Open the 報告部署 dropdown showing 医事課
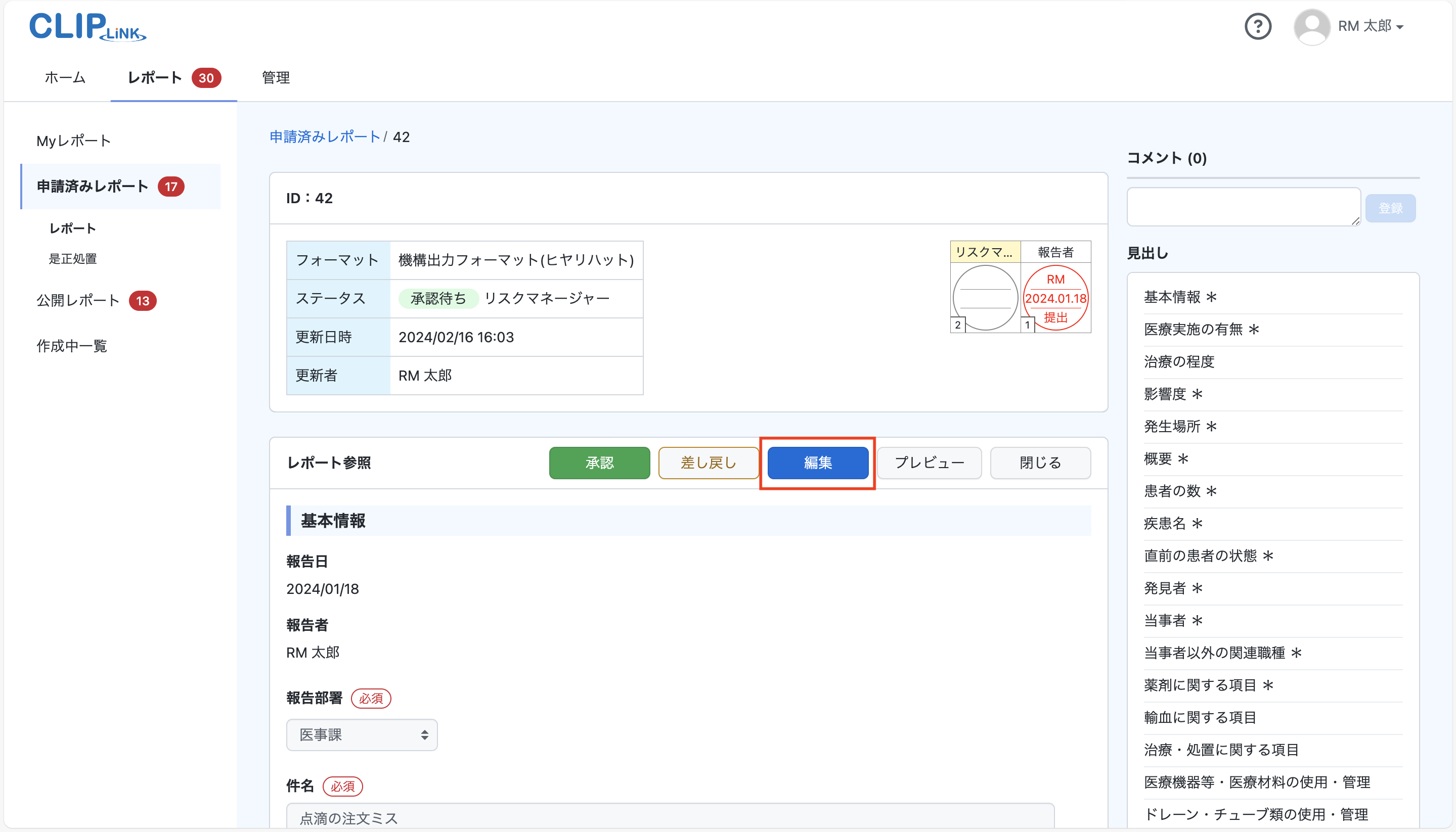This screenshot has width=1456, height=832. (362, 735)
